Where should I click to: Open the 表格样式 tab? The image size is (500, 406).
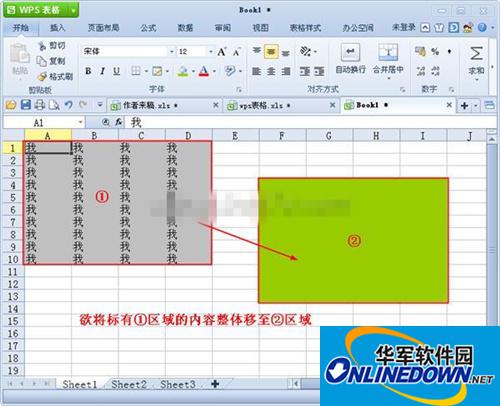[305, 28]
